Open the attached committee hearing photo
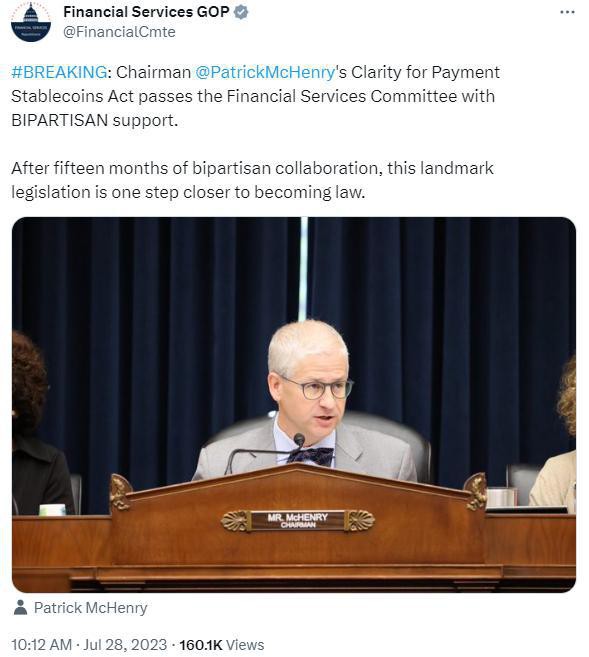 click(x=294, y=404)
